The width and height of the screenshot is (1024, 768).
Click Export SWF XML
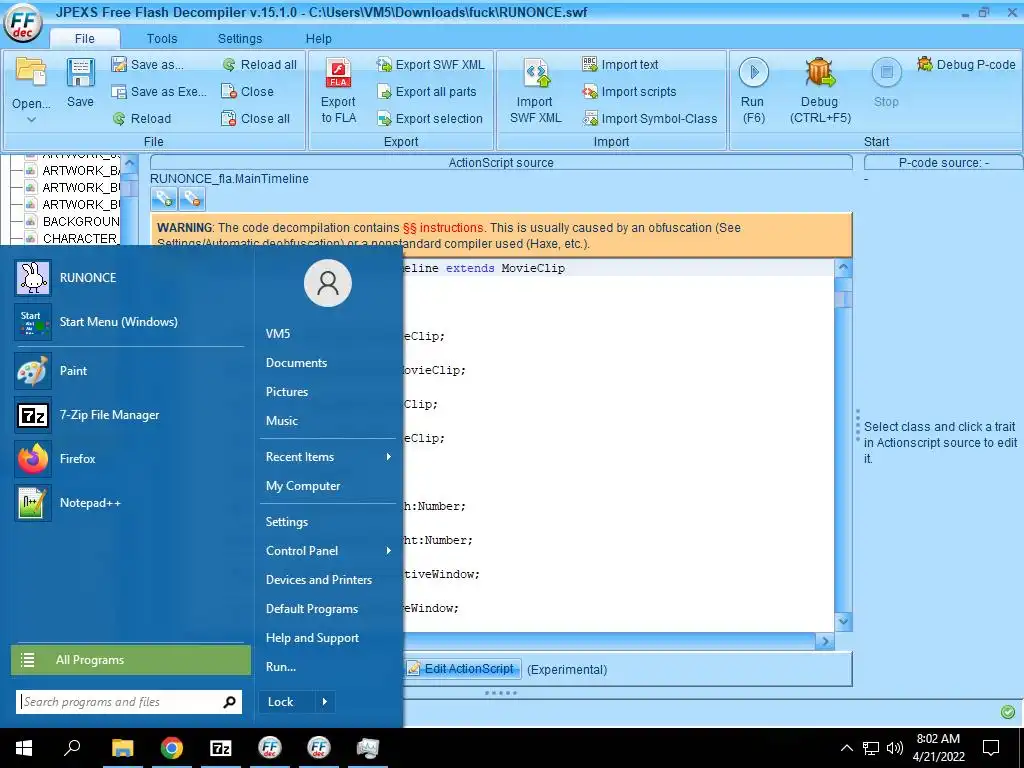click(430, 65)
